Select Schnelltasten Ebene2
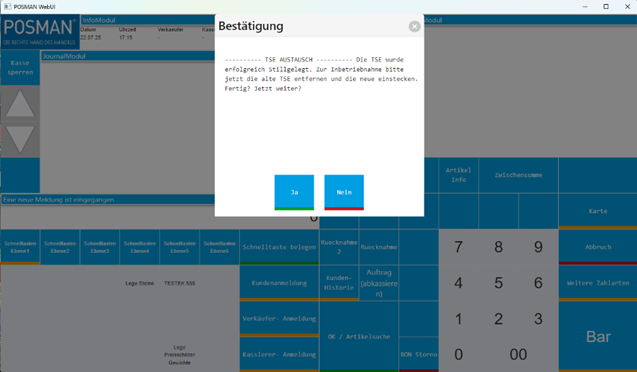Image resolution: width=637 pixels, height=372 pixels. point(60,247)
